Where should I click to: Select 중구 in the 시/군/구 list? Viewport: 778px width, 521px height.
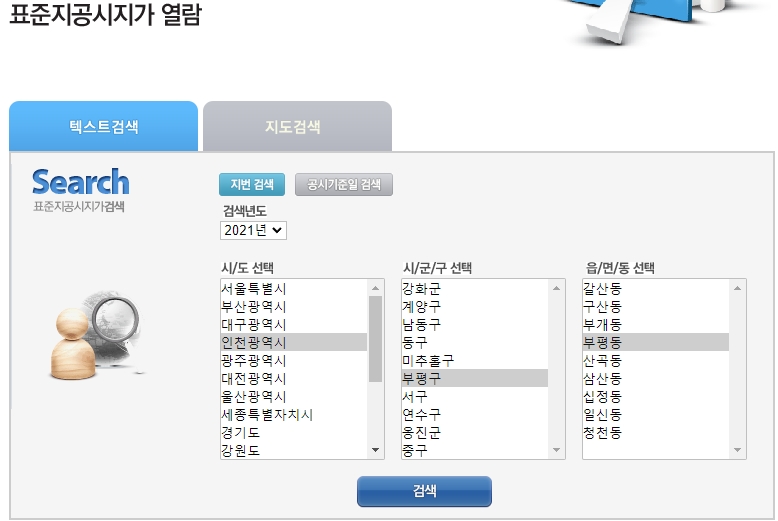475,450
